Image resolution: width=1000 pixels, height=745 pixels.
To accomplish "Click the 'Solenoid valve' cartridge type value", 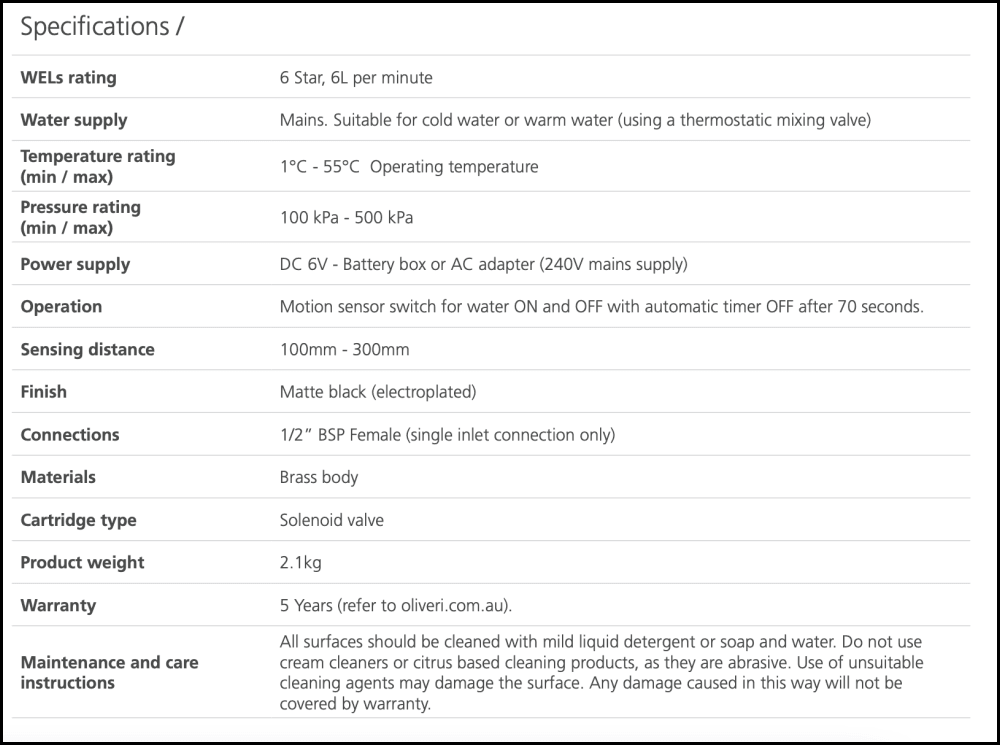I will (x=331, y=520).
